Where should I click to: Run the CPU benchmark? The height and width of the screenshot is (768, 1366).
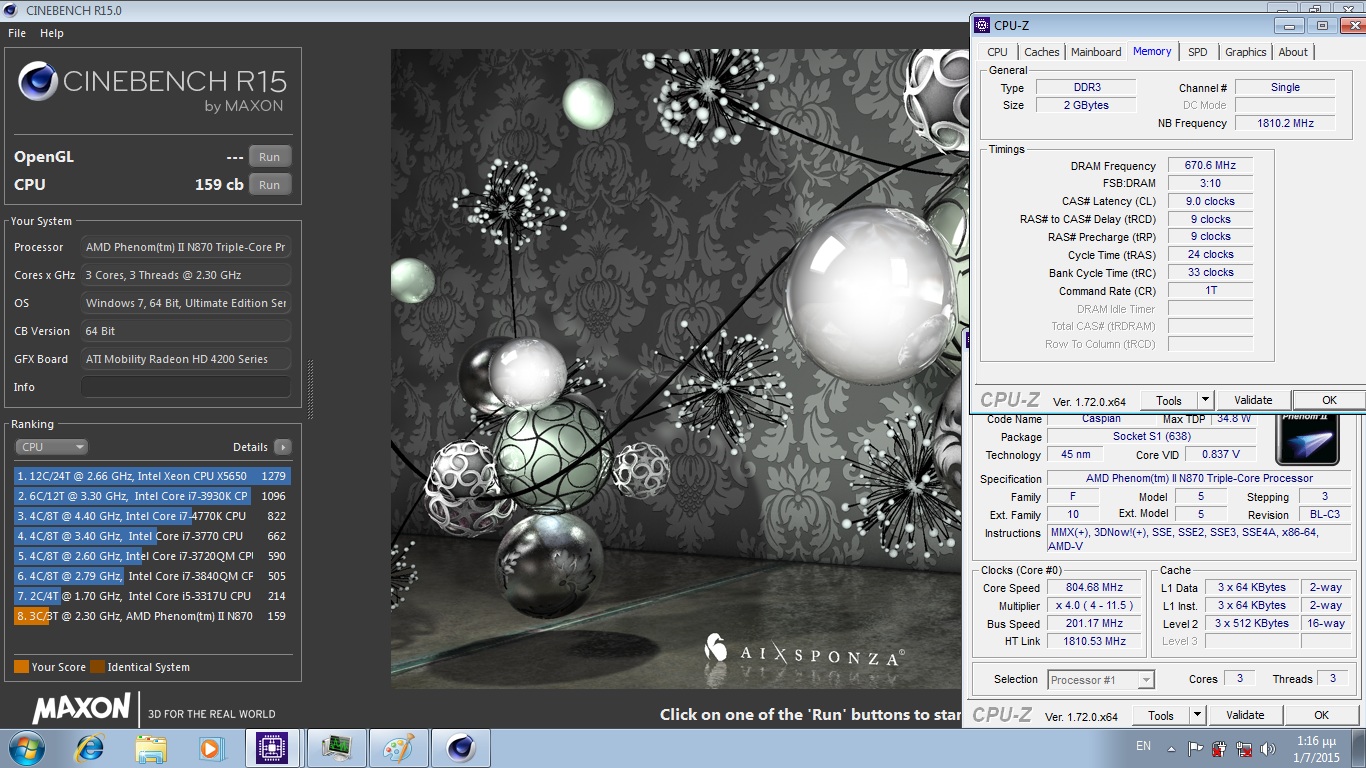click(x=270, y=185)
